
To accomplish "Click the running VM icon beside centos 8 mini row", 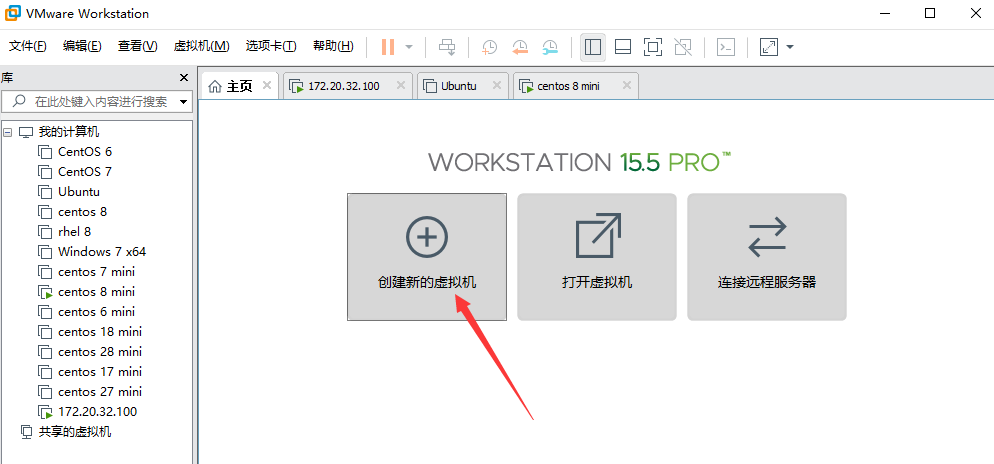I will coord(45,292).
